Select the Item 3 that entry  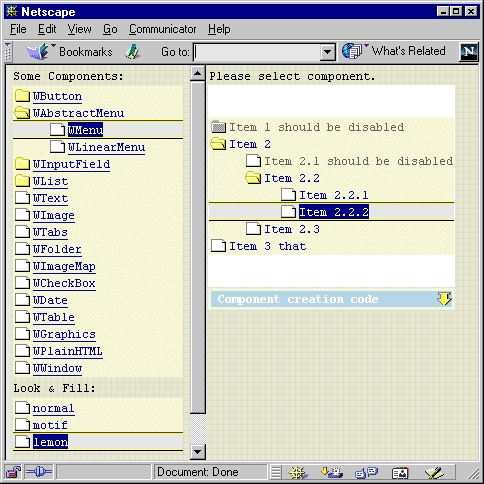click(x=268, y=246)
